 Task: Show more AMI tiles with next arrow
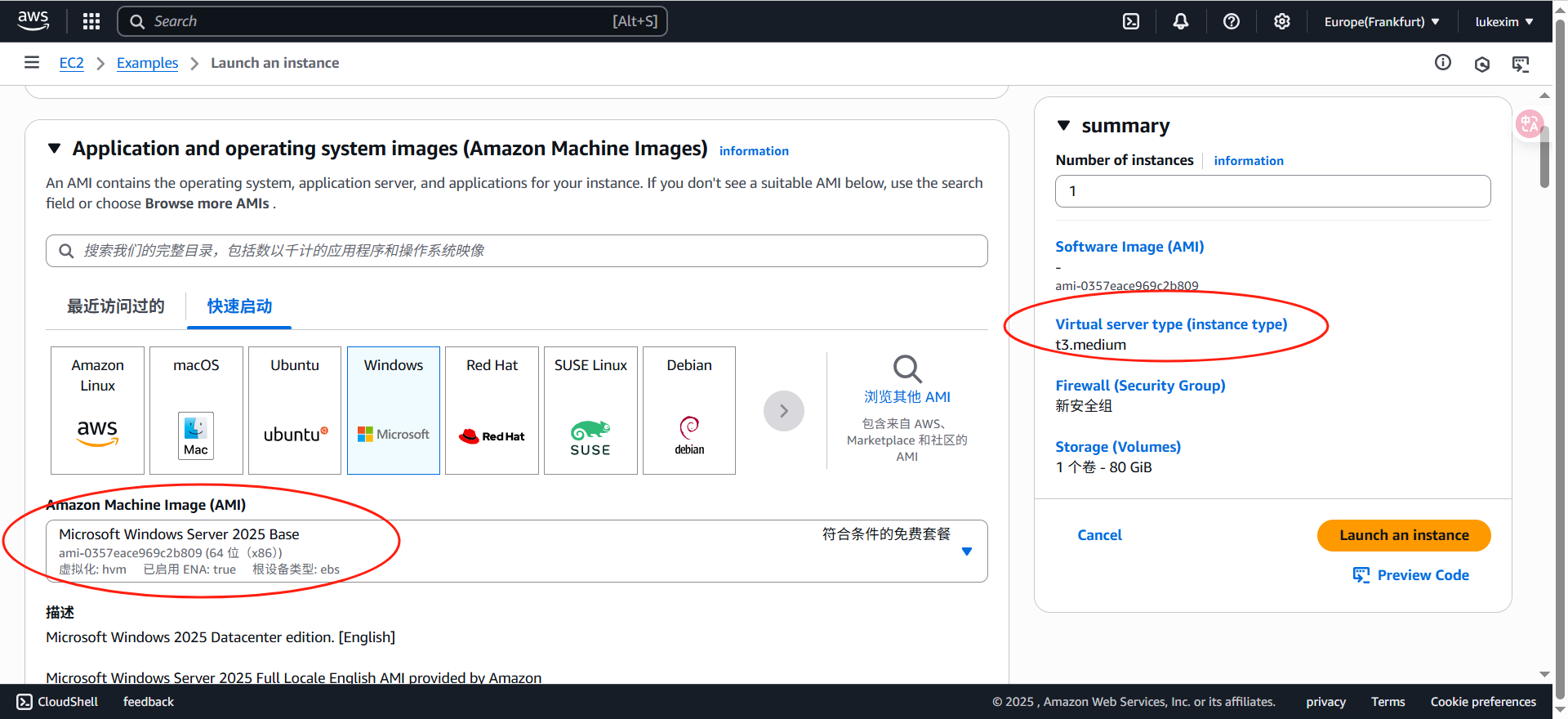coord(784,411)
